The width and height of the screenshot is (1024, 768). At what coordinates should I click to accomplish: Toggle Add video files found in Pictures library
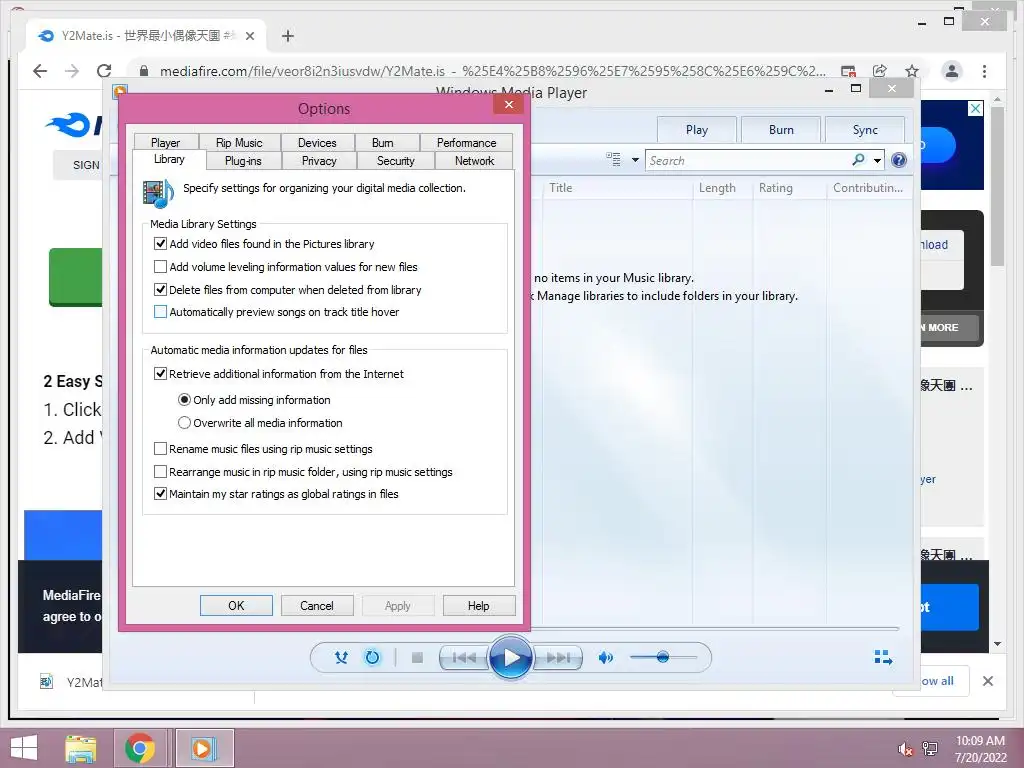[x=161, y=244]
